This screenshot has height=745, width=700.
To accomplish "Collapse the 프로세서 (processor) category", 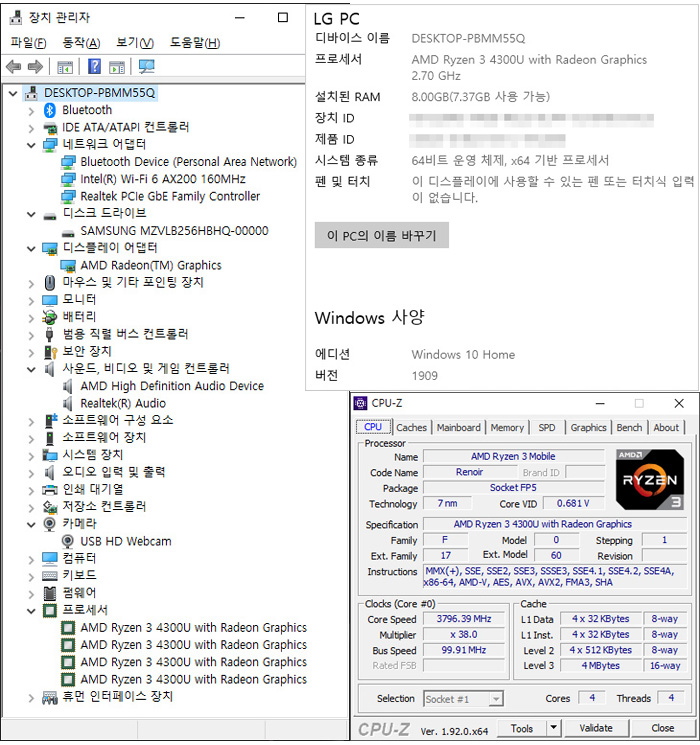I will [31, 610].
